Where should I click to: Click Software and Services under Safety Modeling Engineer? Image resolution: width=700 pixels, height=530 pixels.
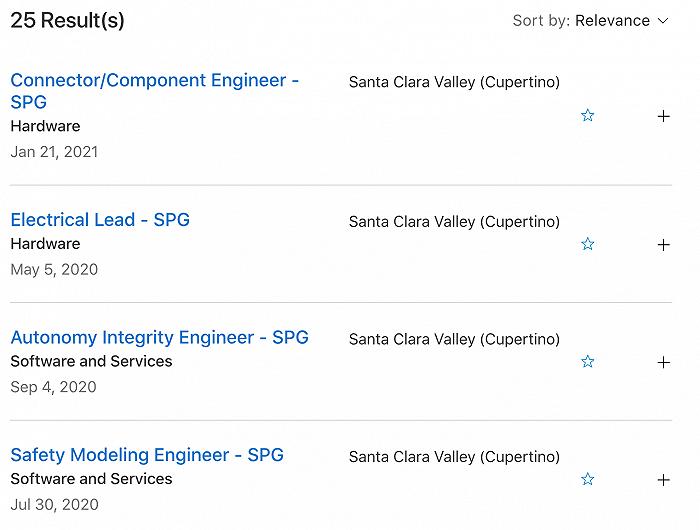[x=91, y=479]
